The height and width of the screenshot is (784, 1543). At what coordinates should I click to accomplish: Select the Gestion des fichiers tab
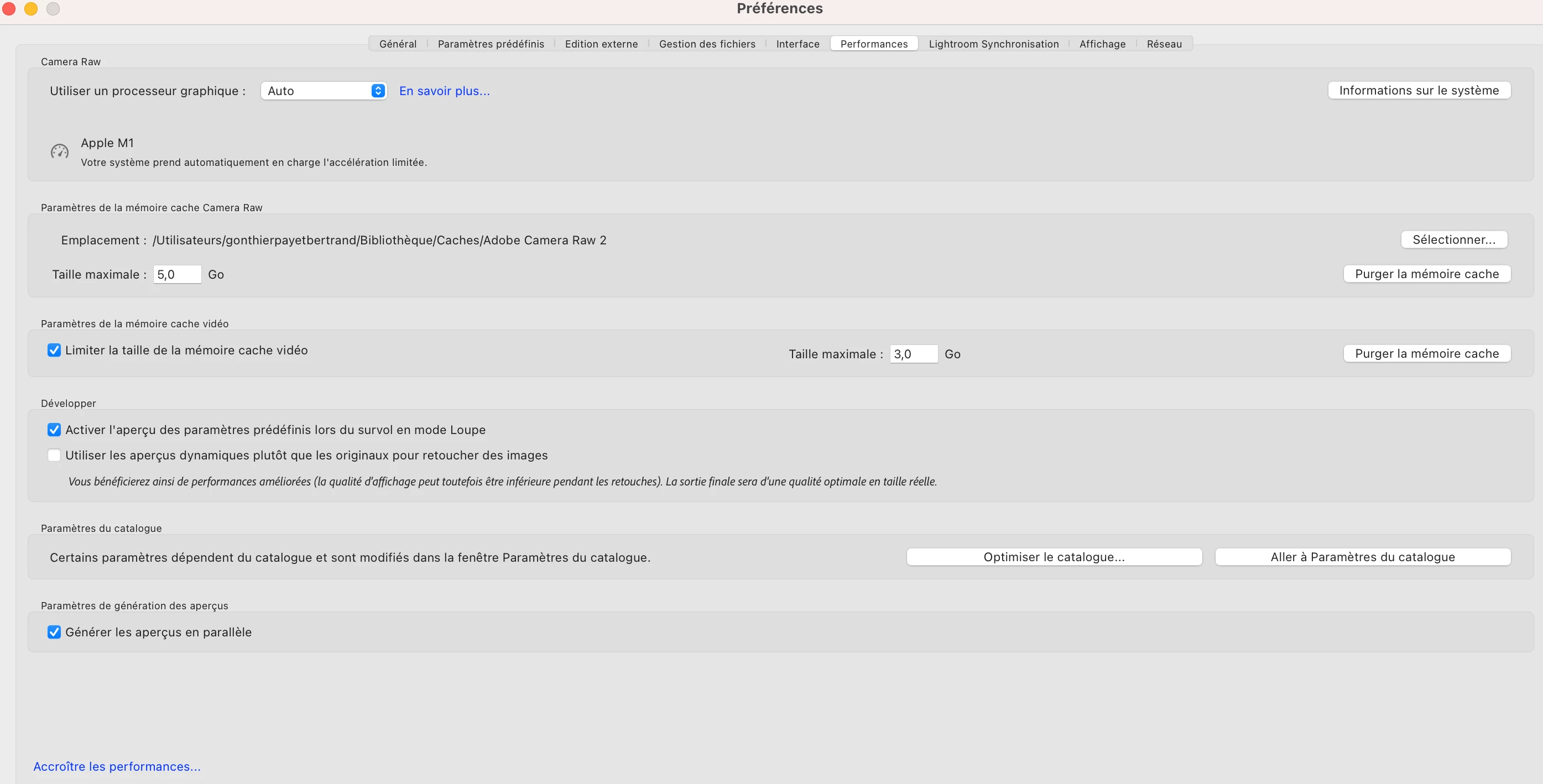point(707,44)
